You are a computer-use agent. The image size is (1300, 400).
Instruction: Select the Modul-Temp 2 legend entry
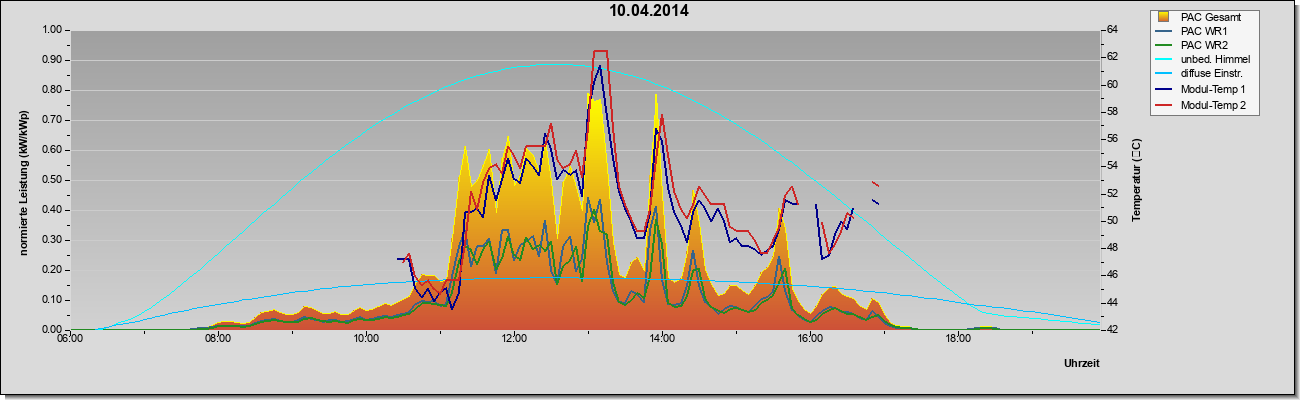(x=1205, y=105)
